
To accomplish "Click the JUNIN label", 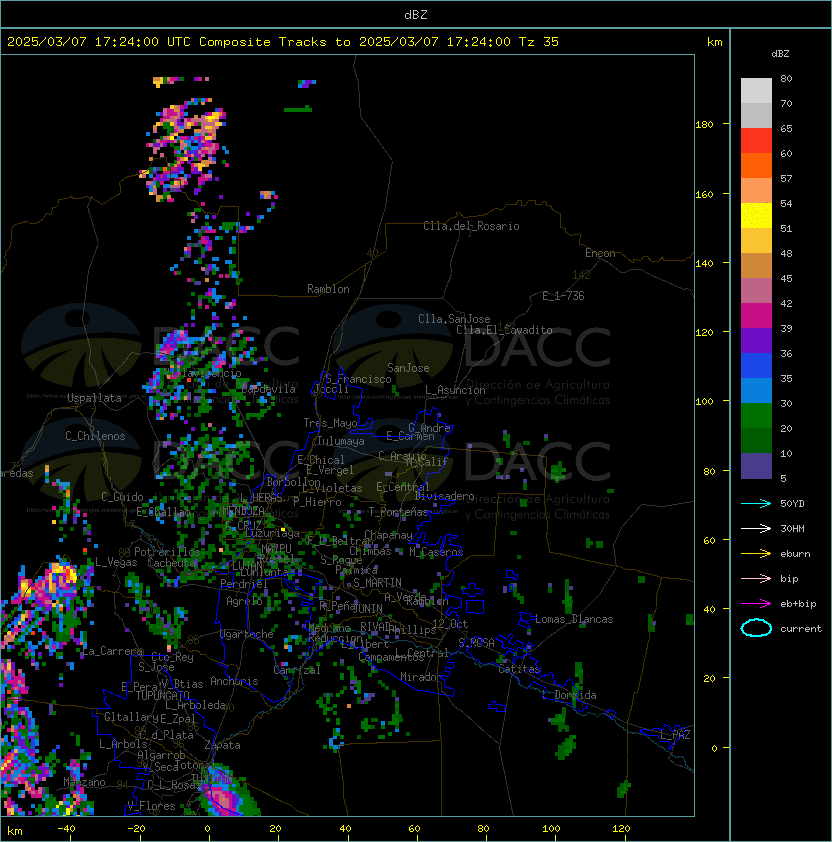I will [367, 608].
